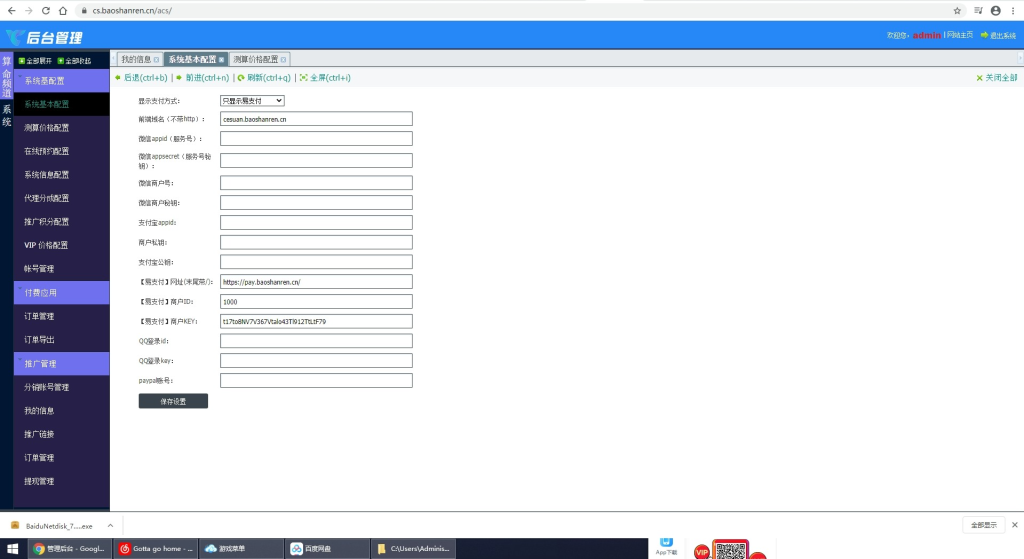Click the browser address bar URL

[x=132, y=10]
